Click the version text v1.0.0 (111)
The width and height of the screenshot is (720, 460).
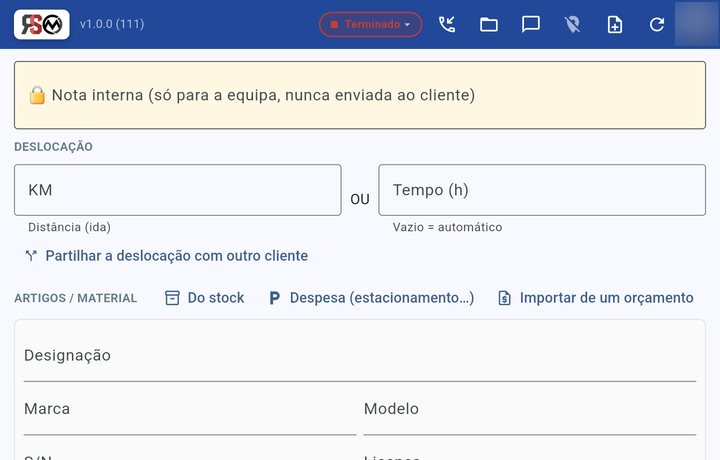(112, 24)
